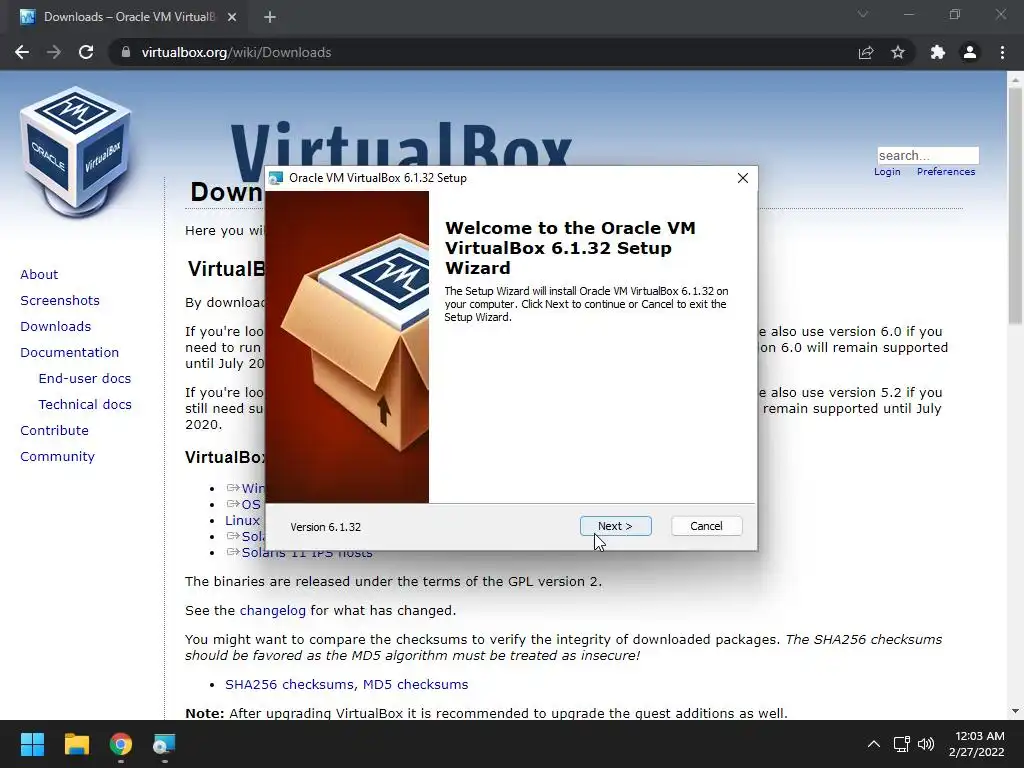Image resolution: width=1024 pixels, height=768 pixels.
Task: Open End-user docs link
Action: [x=85, y=379]
